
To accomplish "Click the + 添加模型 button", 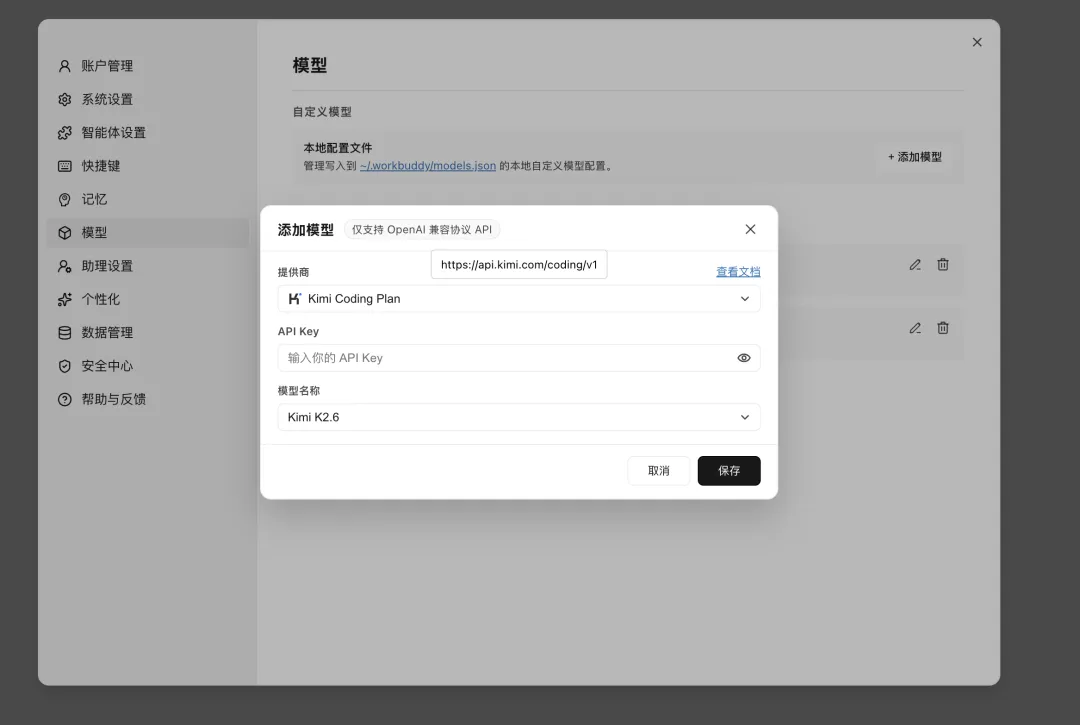I will (x=915, y=157).
